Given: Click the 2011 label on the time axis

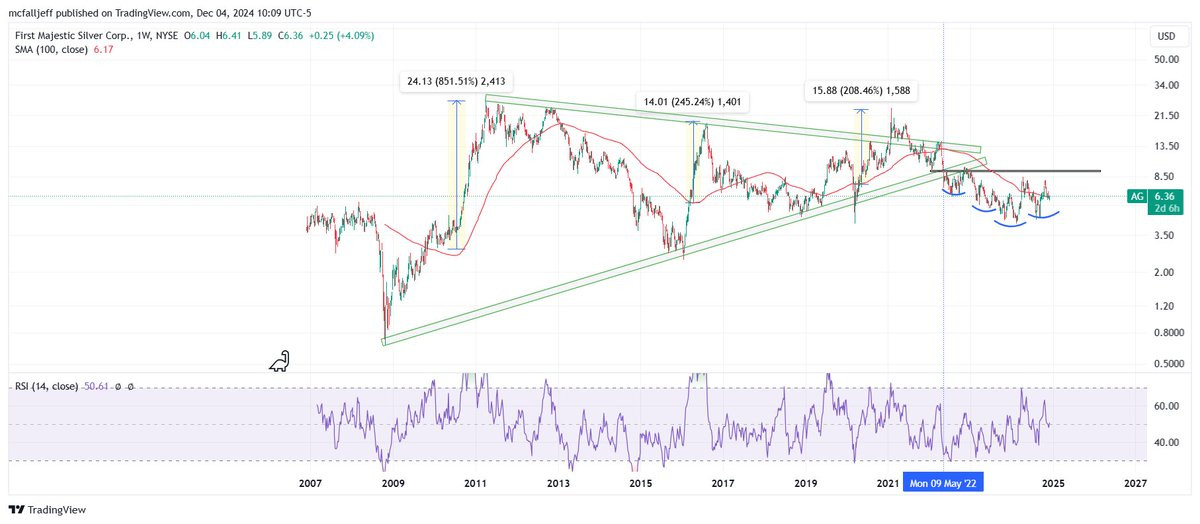Looking at the screenshot, I should 475,483.
